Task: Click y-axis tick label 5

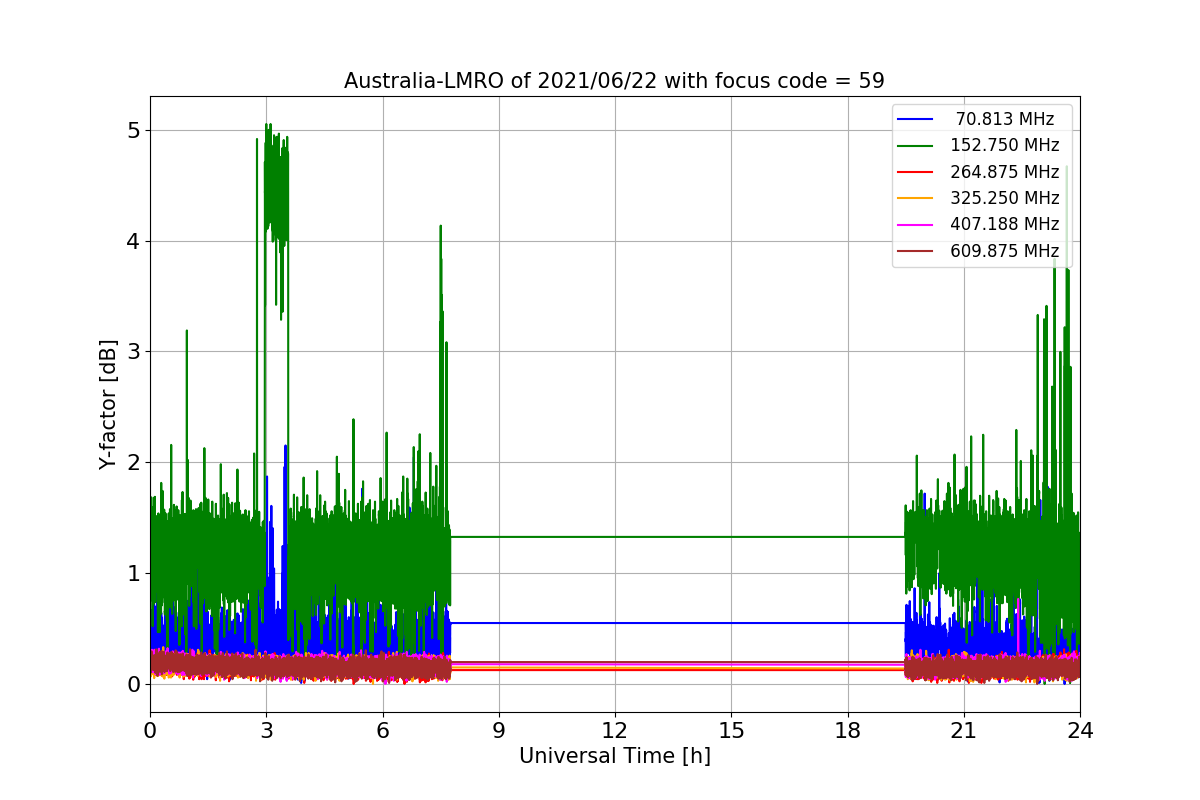Action: [x=133, y=130]
